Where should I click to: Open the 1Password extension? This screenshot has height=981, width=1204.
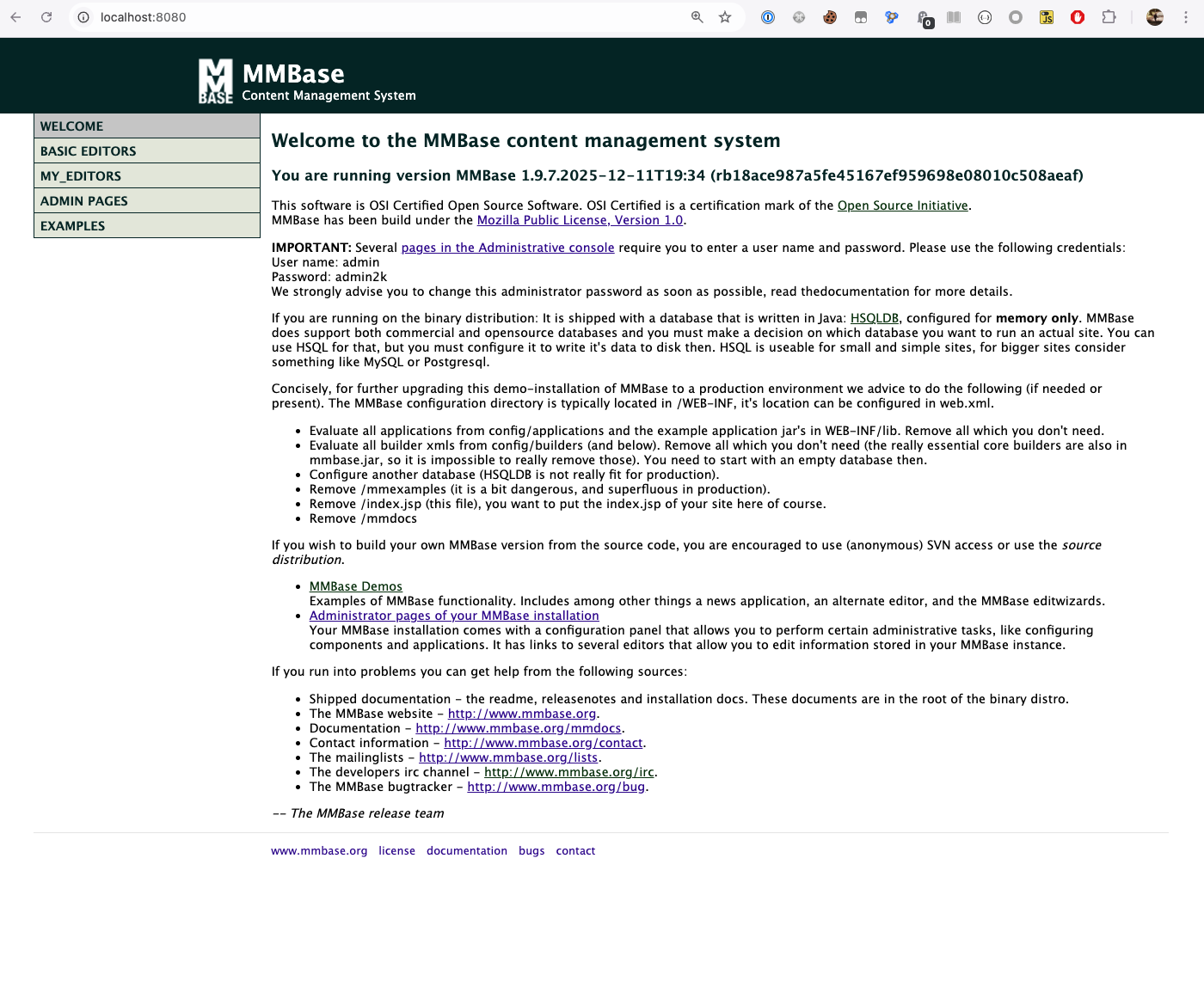click(768, 17)
